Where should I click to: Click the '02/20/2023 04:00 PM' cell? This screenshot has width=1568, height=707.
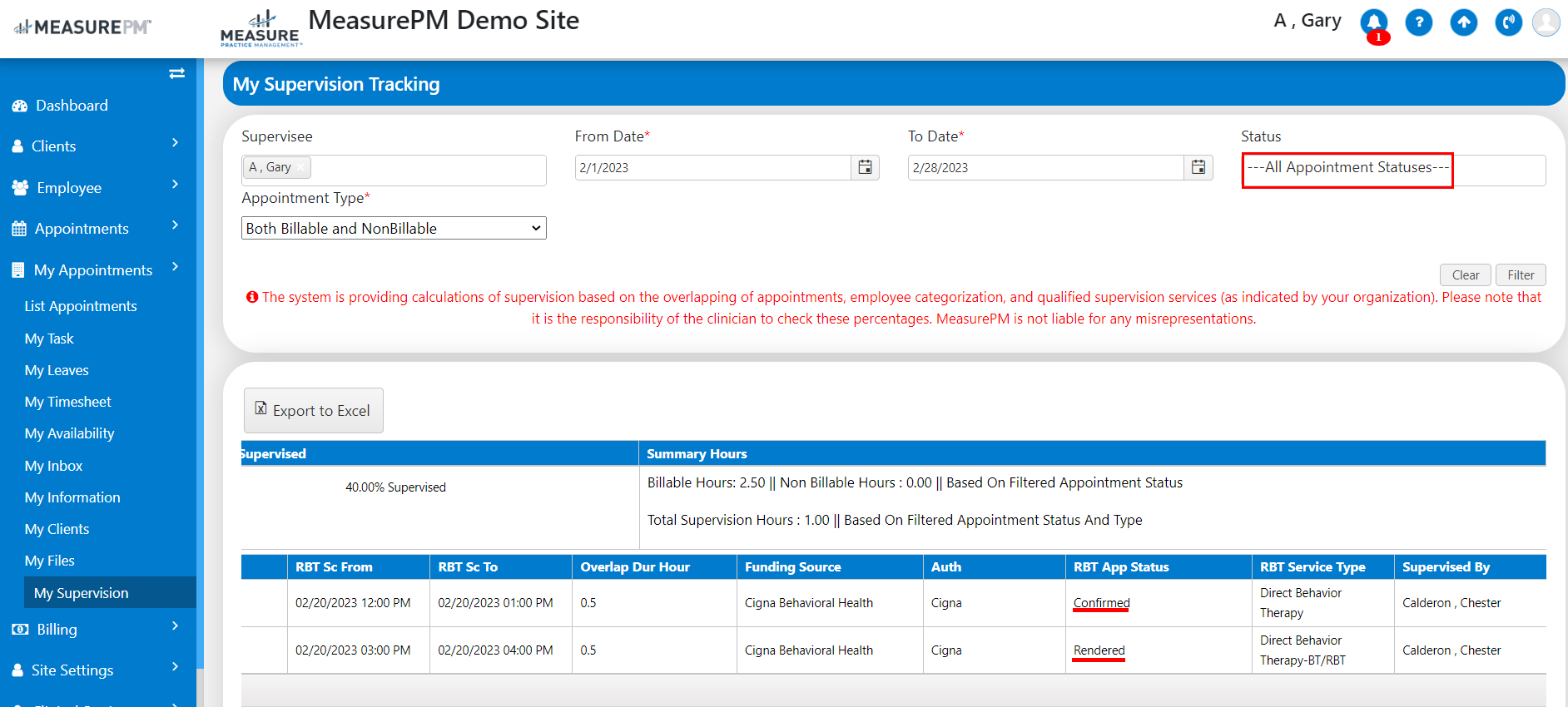click(500, 650)
